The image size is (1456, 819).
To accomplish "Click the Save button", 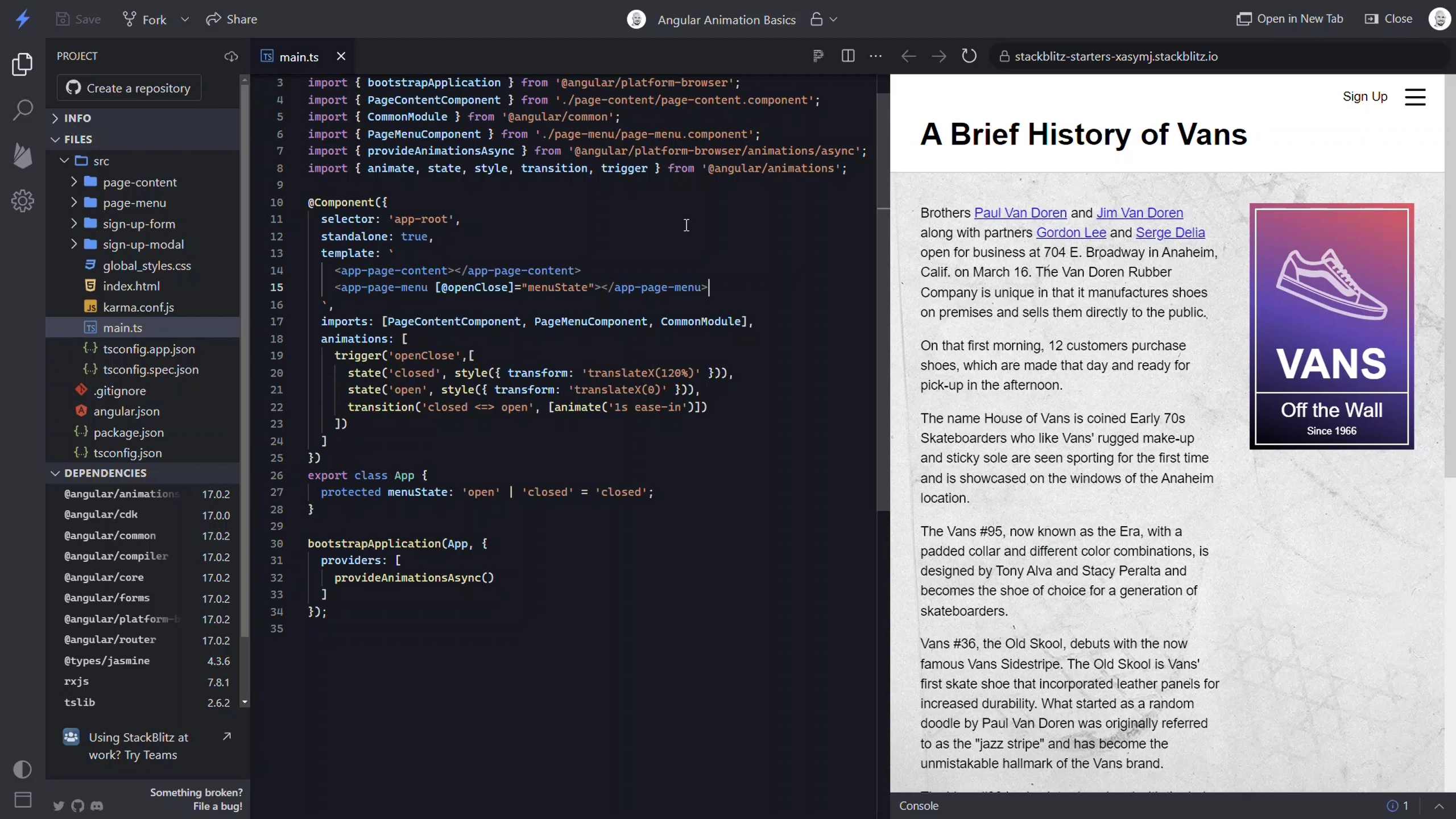I will pos(78,19).
